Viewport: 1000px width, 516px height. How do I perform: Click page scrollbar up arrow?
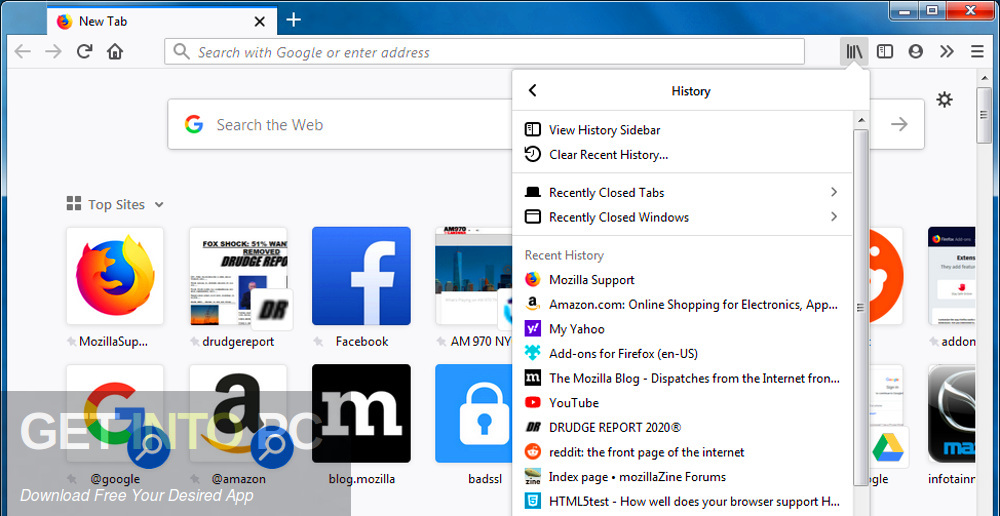[x=985, y=78]
